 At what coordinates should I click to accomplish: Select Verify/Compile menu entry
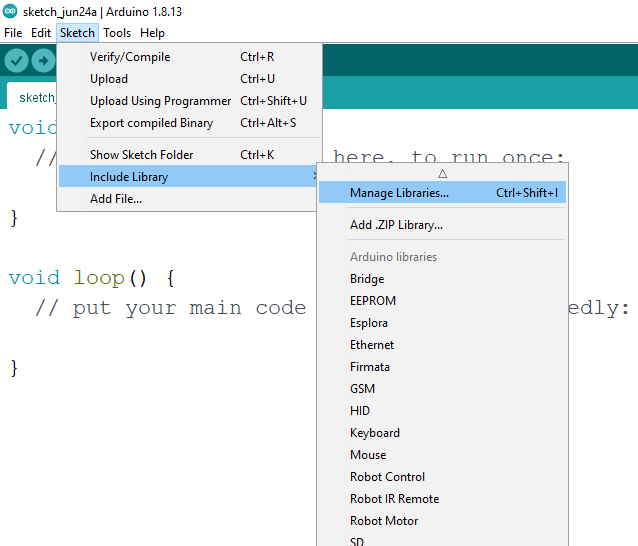(x=130, y=57)
